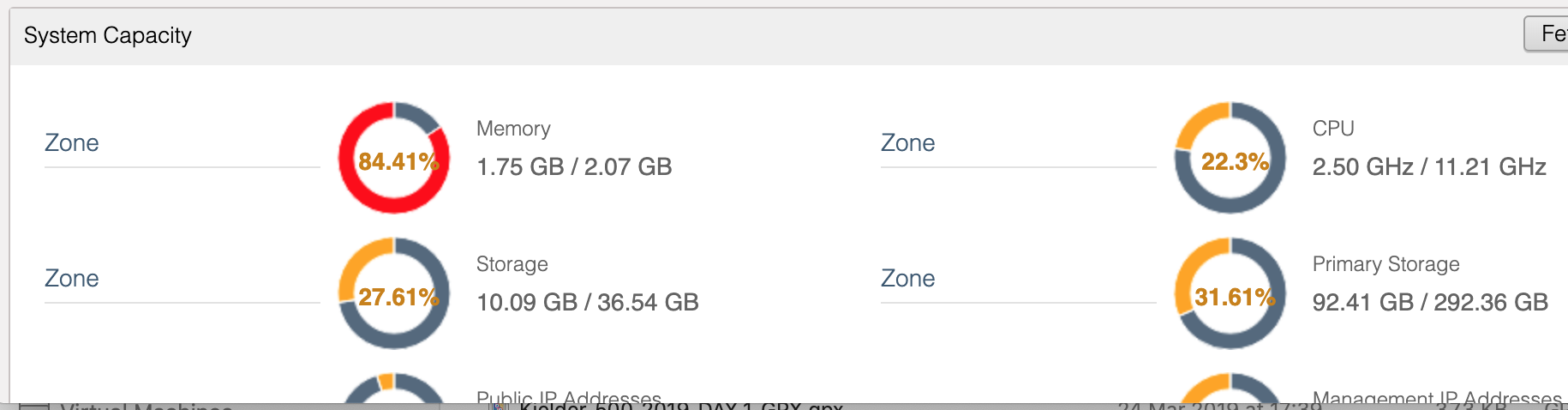Select the Storage capacity label
Screen dimensions: 1568x410
[512, 264]
